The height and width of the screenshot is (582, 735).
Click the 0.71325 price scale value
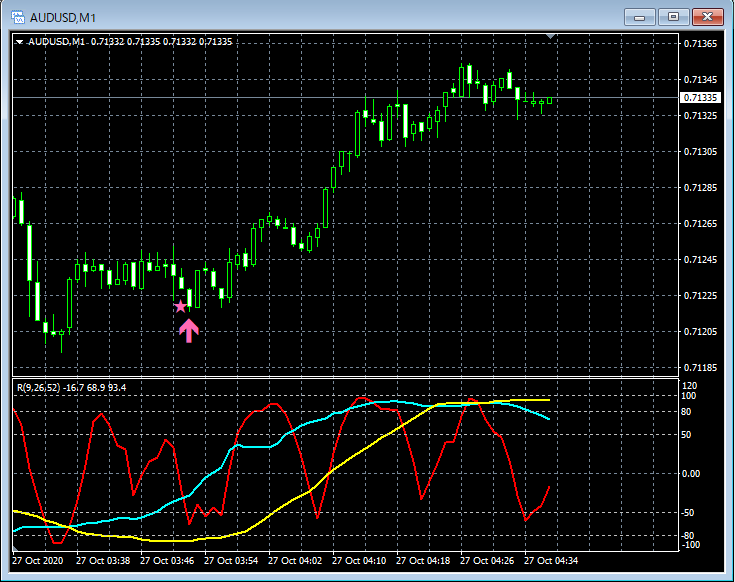click(x=700, y=115)
